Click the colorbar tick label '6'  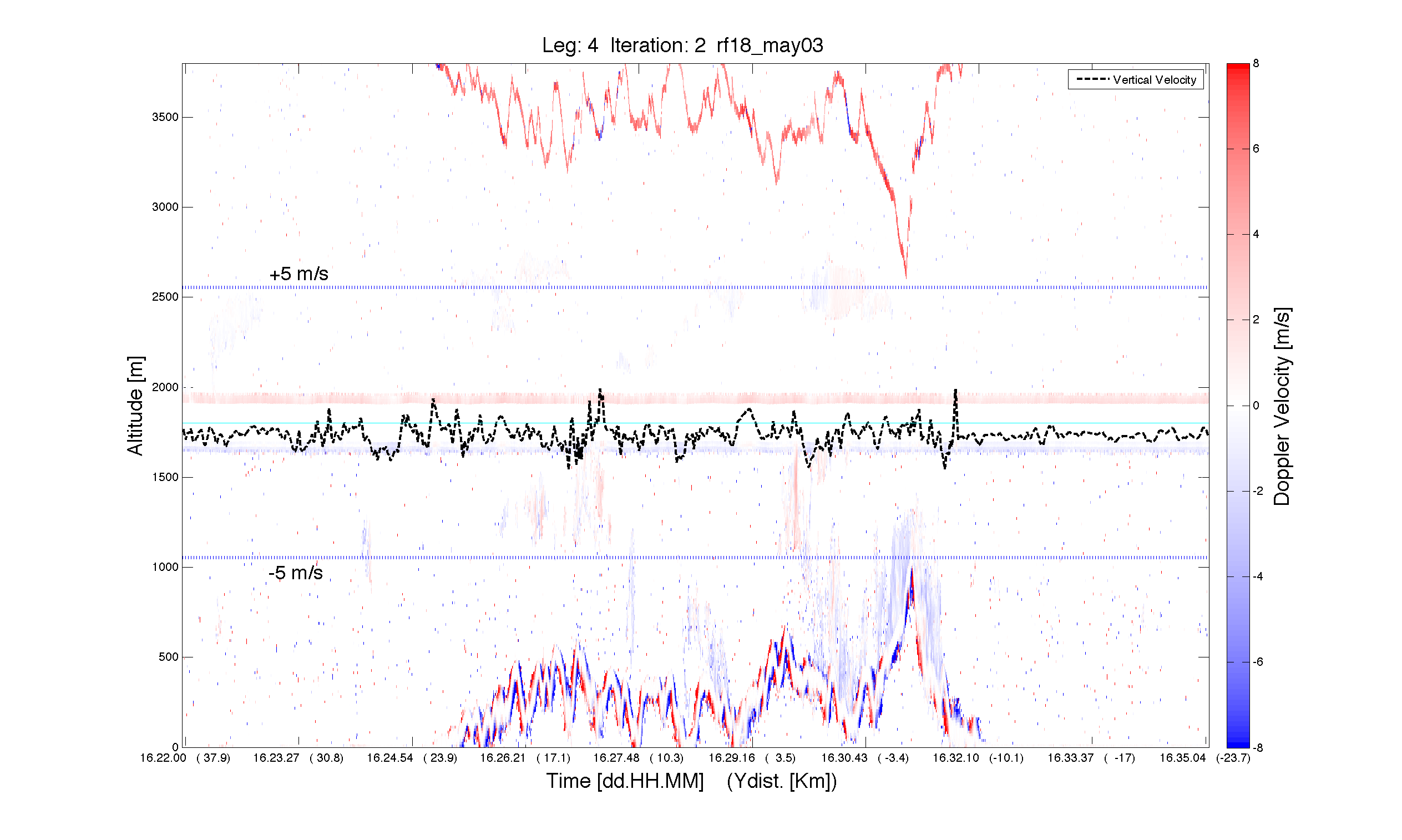tap(1256, 149)
